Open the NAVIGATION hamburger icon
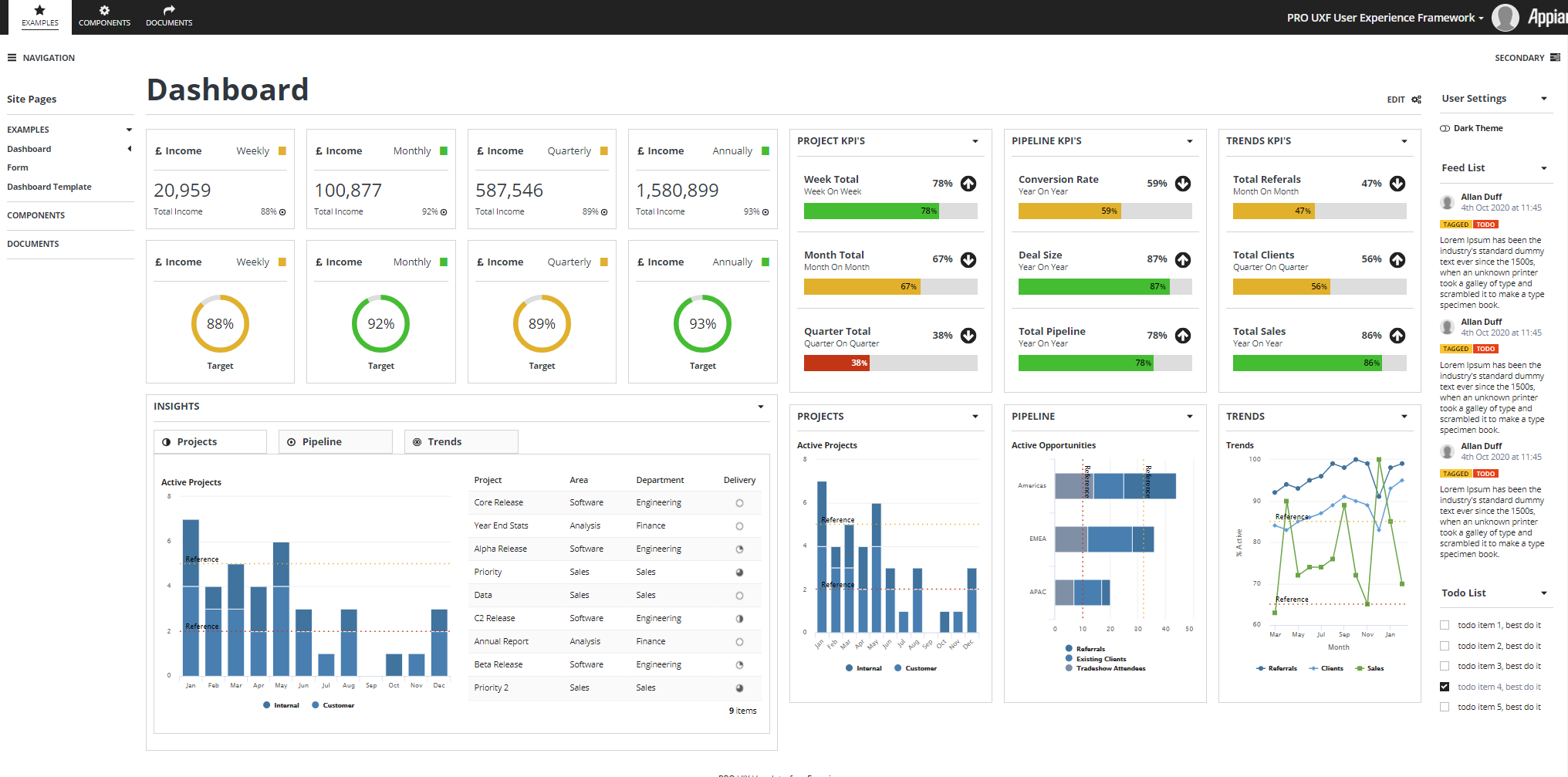Screen dimensions: 1568x777 [11, 57]
